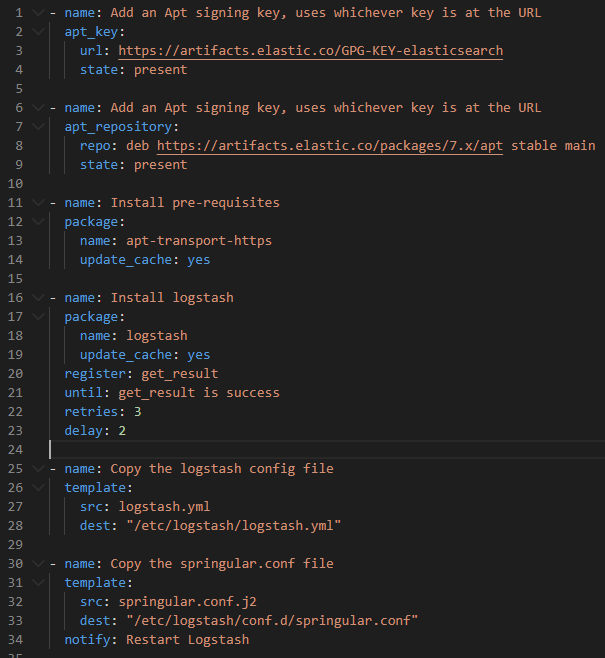This screenshot has height=658, width=605.
Task: Click line number 10 in the gutter
Action: pyautogui.click(x=16, y=184)
